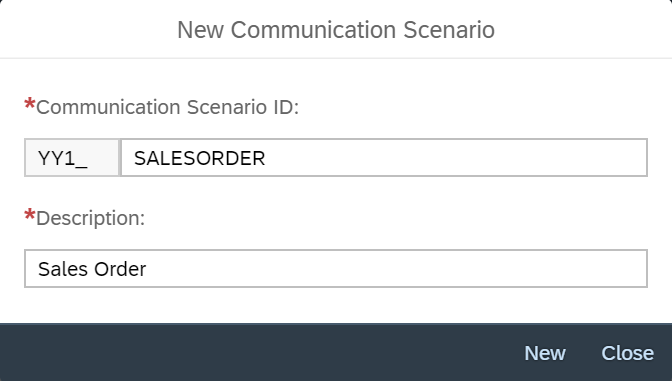Click the Communication Scenario ID label
The width and height of the screenshot is (672, 381).
click(167, 107)
